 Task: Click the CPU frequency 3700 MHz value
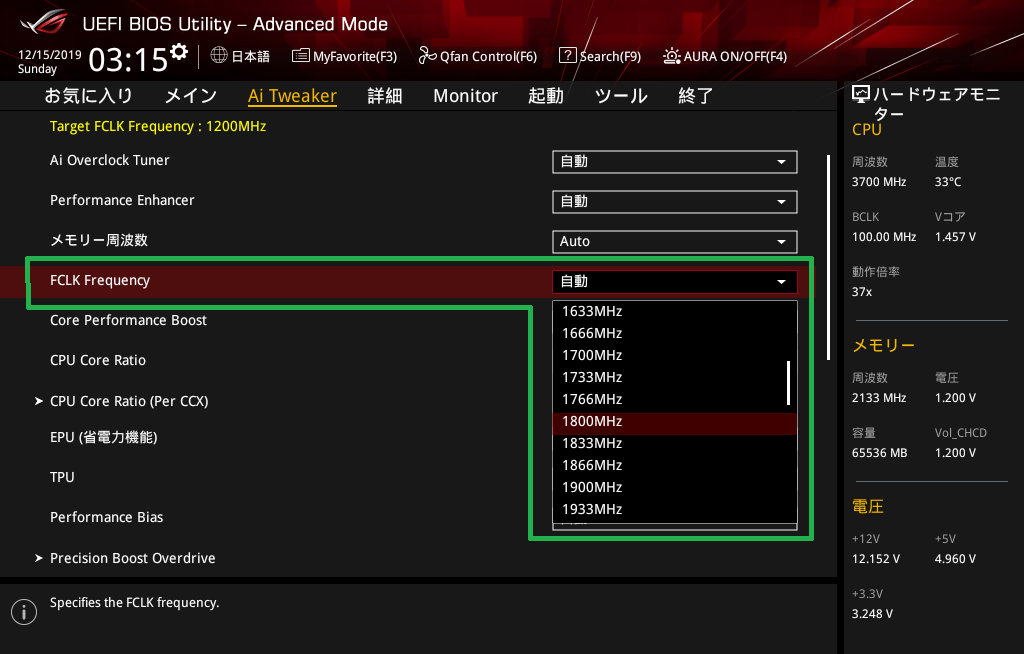pos(878,182)
